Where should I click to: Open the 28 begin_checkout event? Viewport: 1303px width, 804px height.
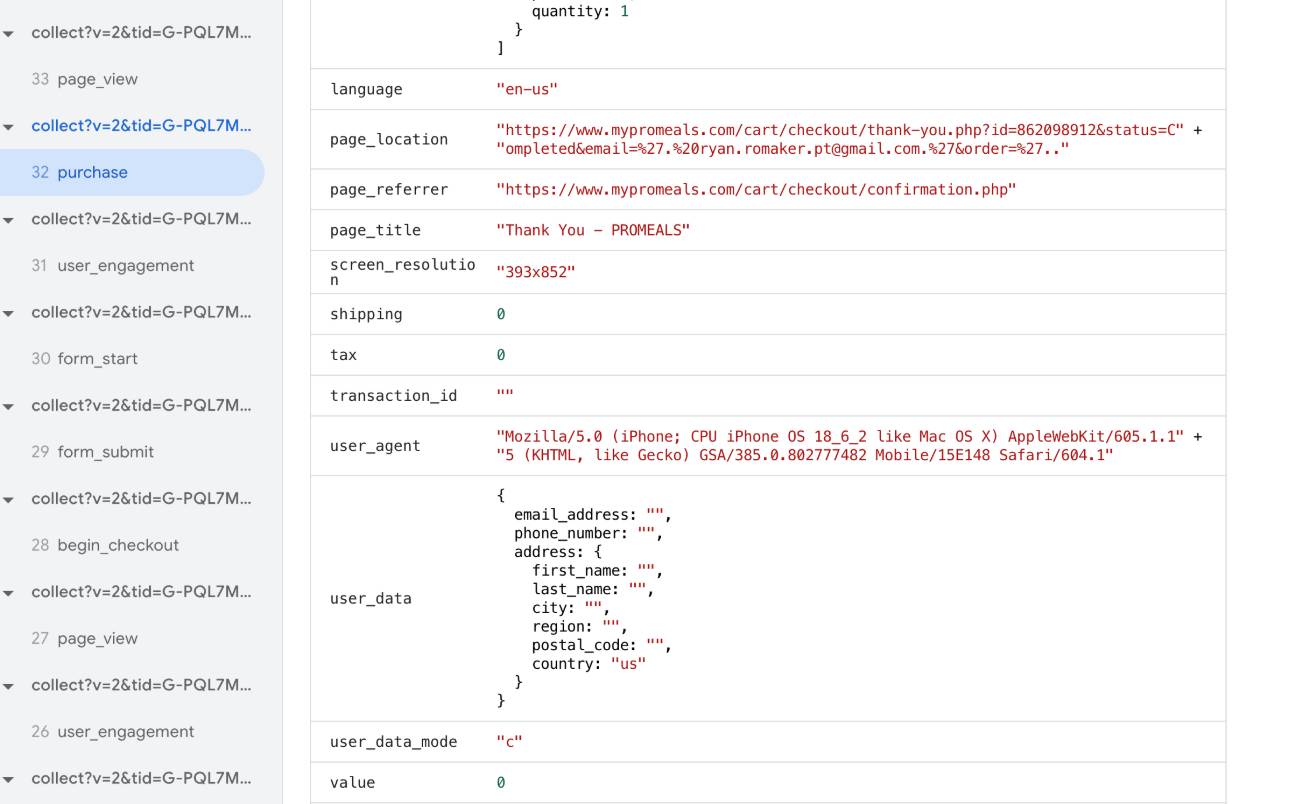pyautogui.click(x=105, y=545)
